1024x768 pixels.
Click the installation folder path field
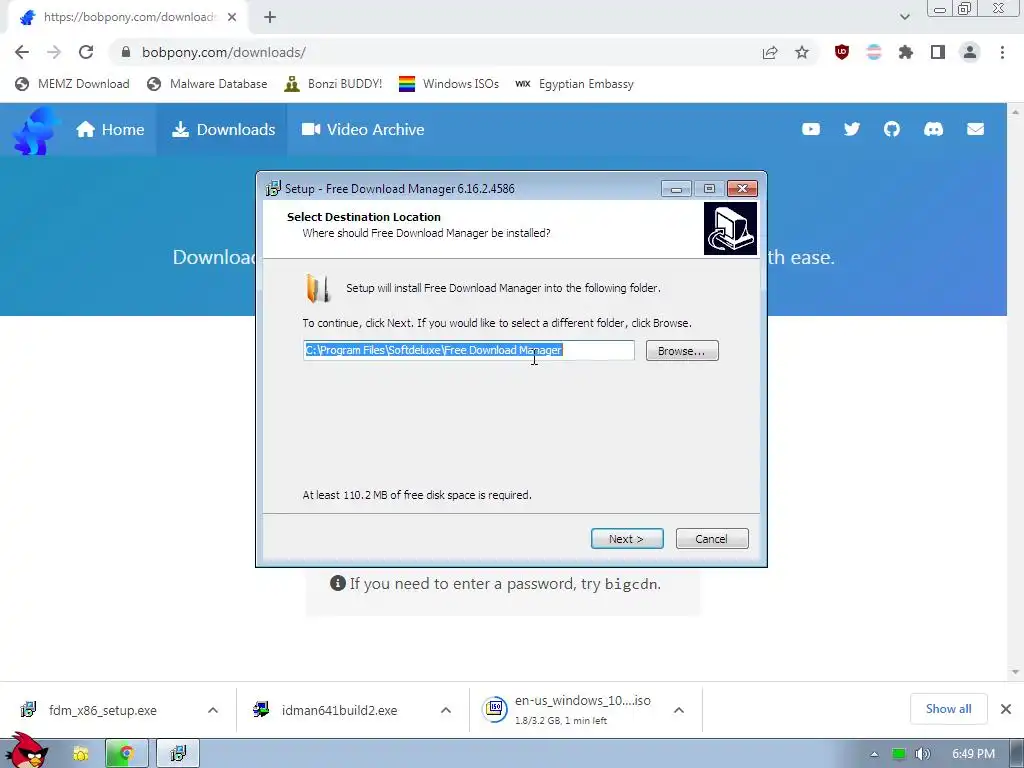click(469, 350)
